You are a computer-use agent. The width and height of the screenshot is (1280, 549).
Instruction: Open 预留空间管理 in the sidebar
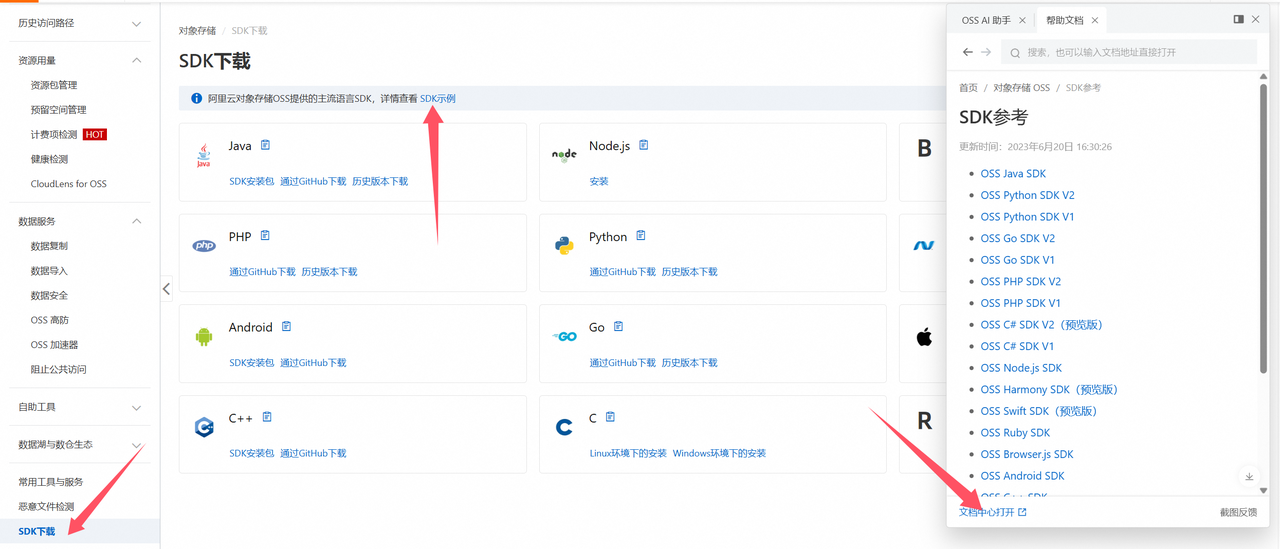click(58, 110)
